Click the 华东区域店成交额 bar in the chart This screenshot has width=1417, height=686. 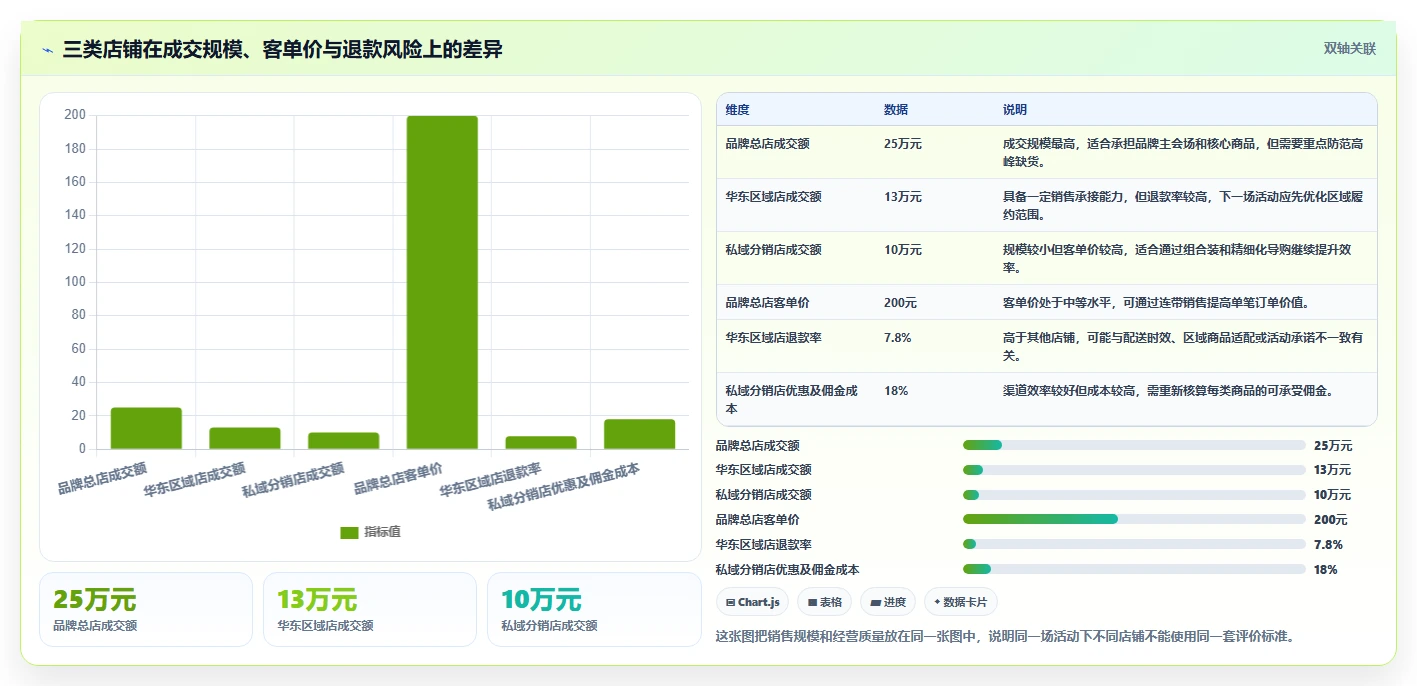(x=245, y=438)
